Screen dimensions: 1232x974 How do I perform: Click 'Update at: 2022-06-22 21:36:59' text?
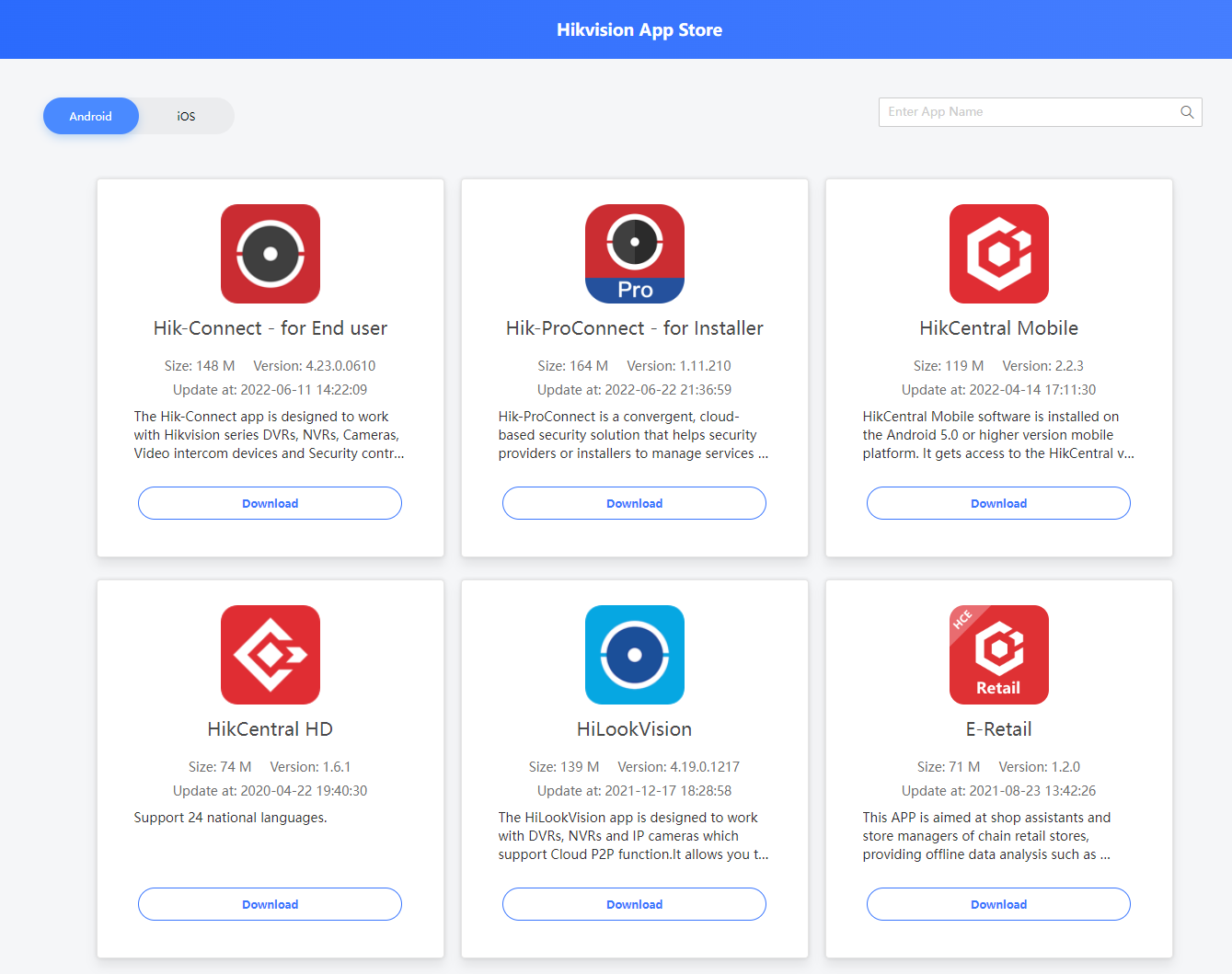click(x=635, y=390)
